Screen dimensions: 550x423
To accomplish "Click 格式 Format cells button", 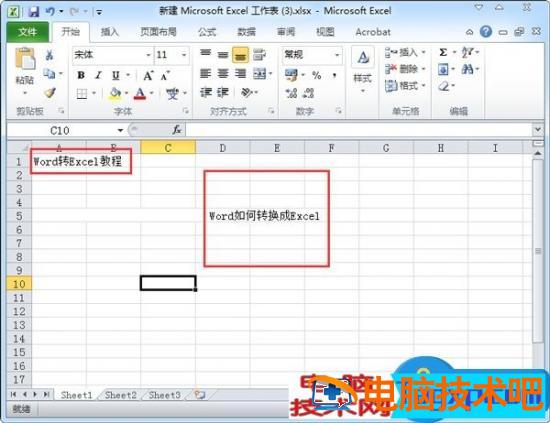I will tap(405, 85).
